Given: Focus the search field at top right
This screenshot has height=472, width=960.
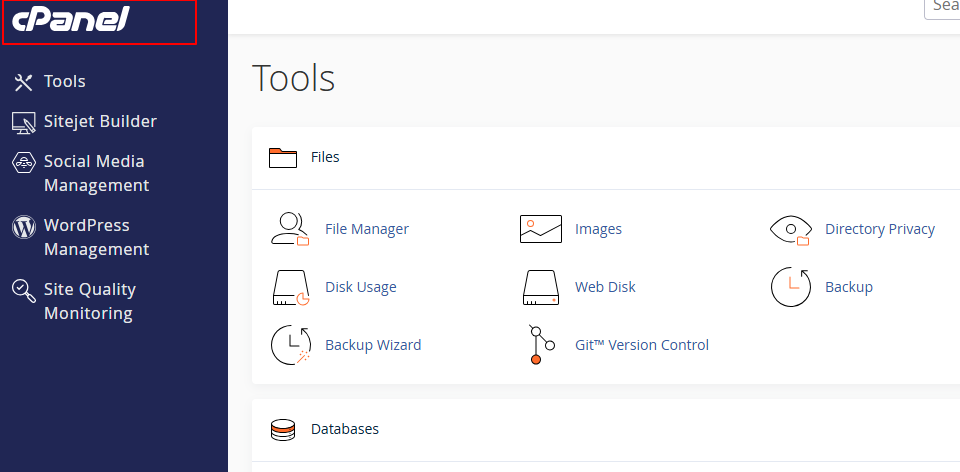Looking at the screenshot, I should [x=942, y=6].
